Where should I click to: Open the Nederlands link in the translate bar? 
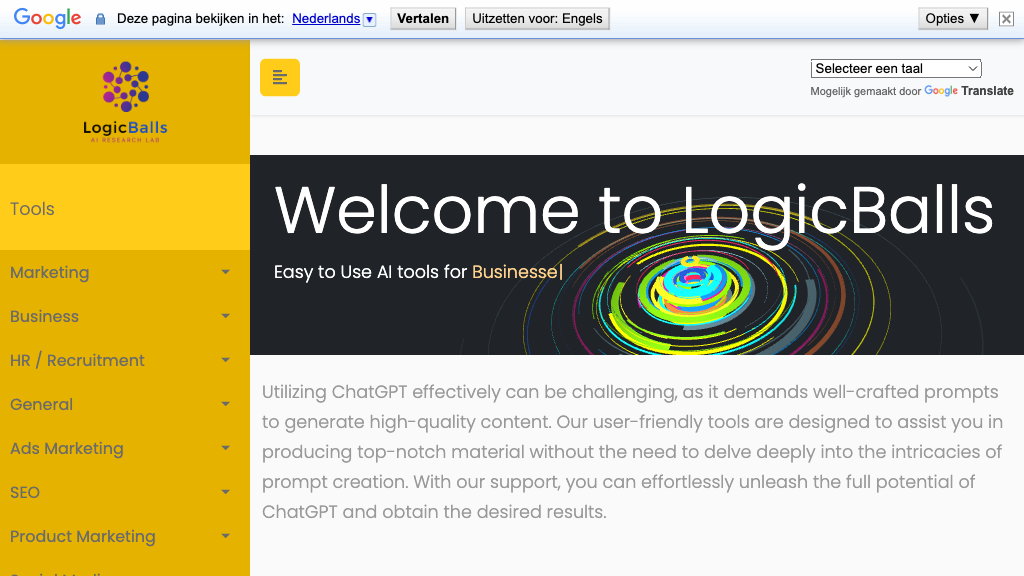pos(327,17)
